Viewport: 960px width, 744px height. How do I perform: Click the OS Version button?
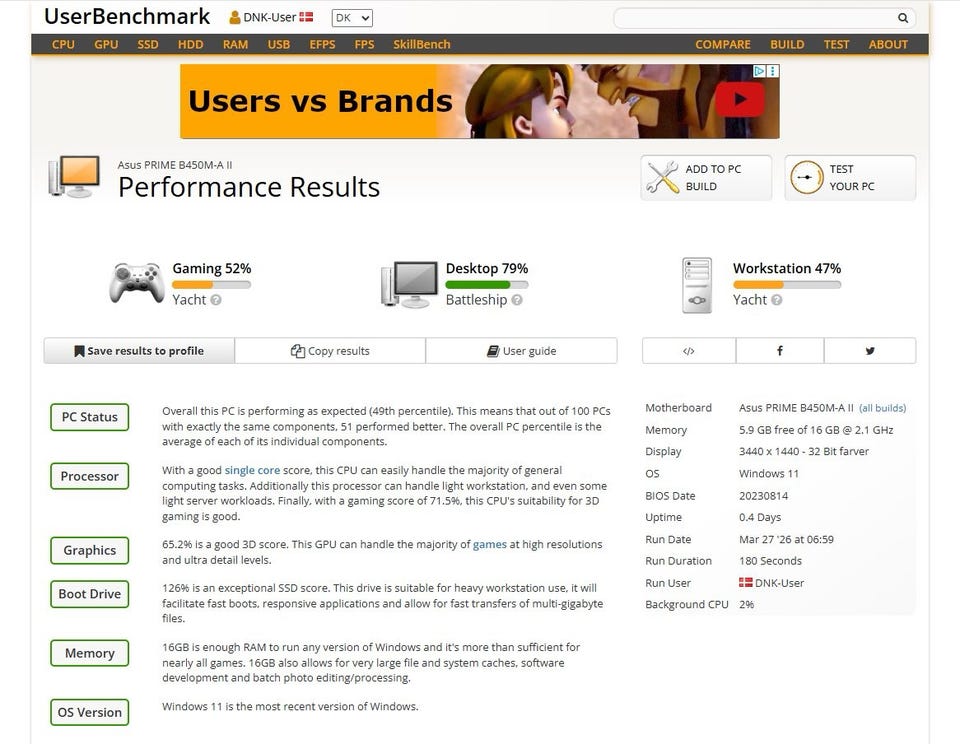[x=89, y=713]
